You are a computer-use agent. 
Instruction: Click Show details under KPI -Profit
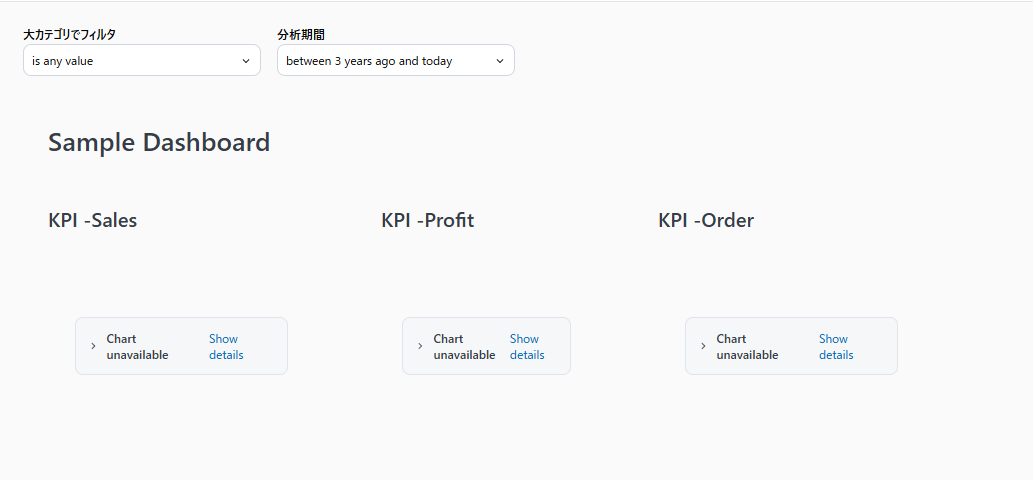point(527,346)
